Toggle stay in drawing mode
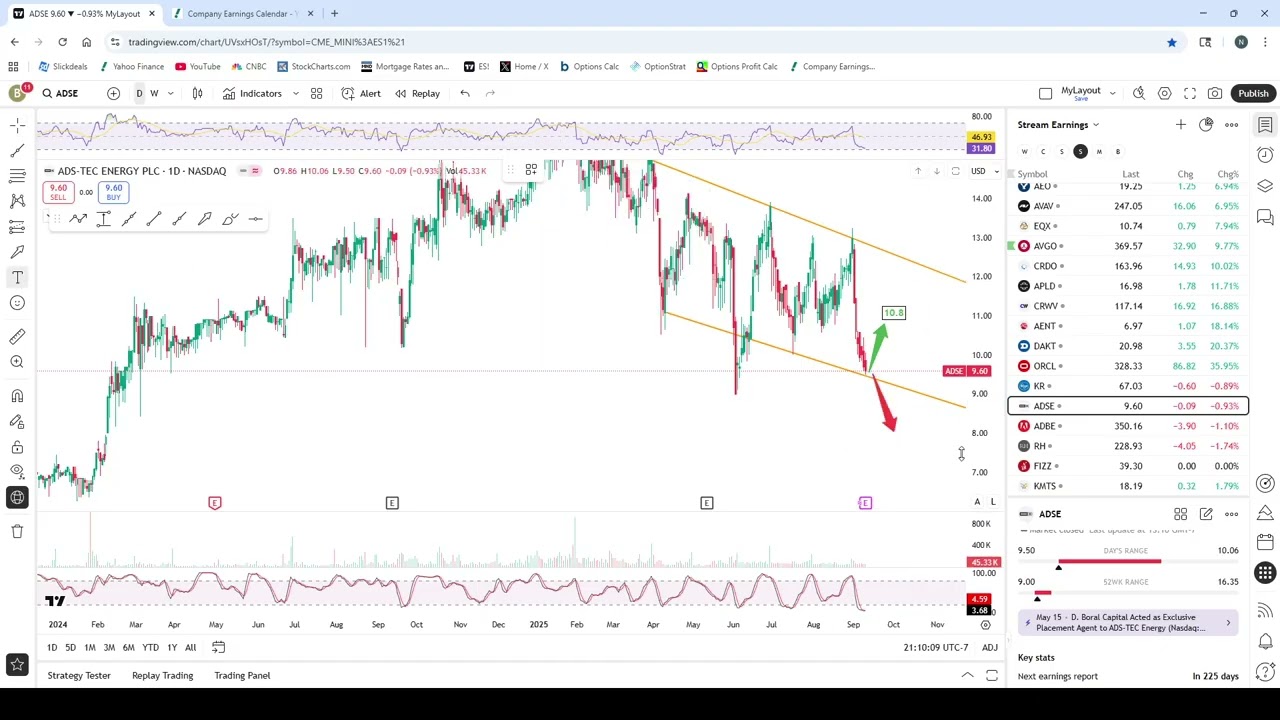This screenshot has width=1280, height=720. tap(17, 421)
